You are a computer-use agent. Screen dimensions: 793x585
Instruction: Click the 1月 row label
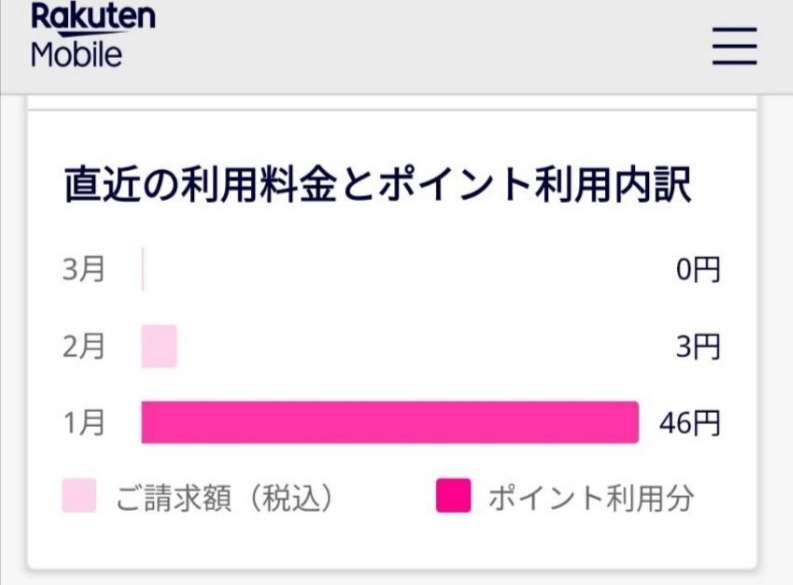coord(84,422)
